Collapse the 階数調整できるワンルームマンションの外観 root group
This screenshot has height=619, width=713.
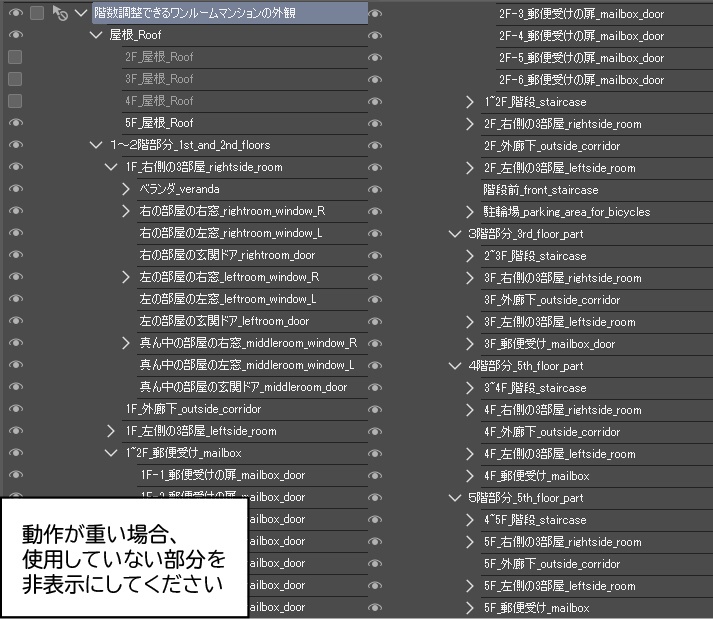point(81,13)
